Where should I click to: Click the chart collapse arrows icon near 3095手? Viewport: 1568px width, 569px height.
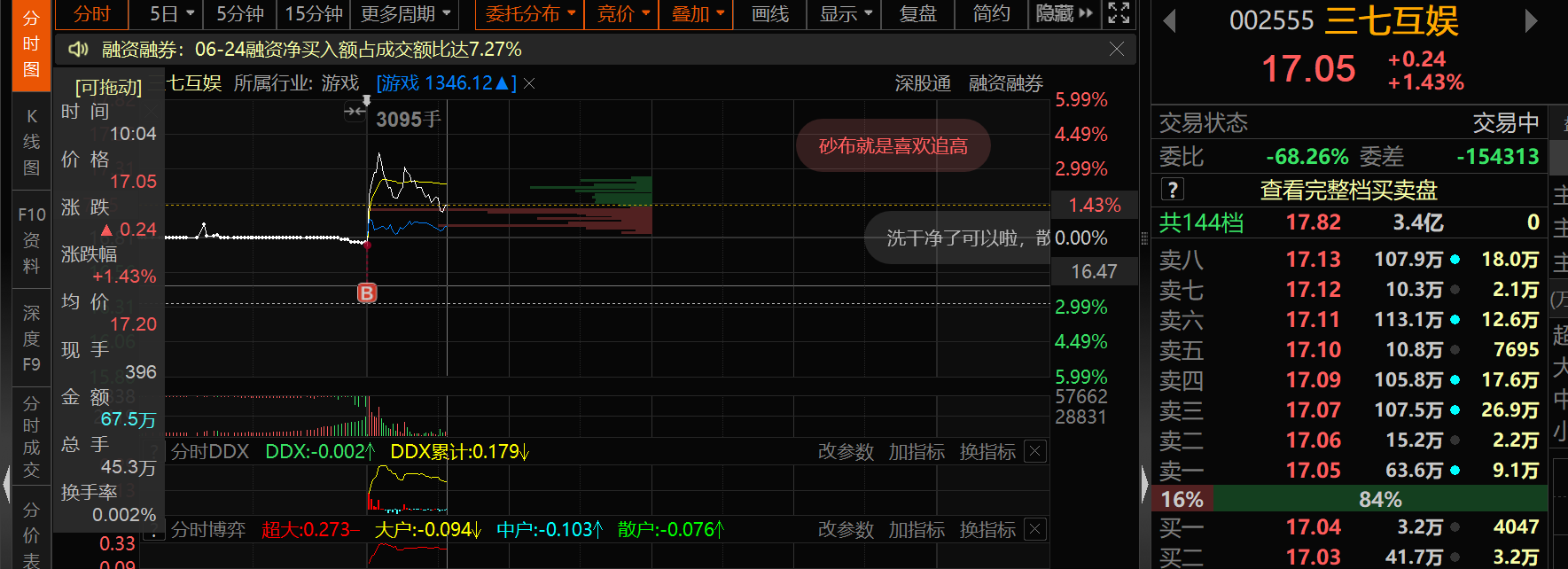[355, 112]
